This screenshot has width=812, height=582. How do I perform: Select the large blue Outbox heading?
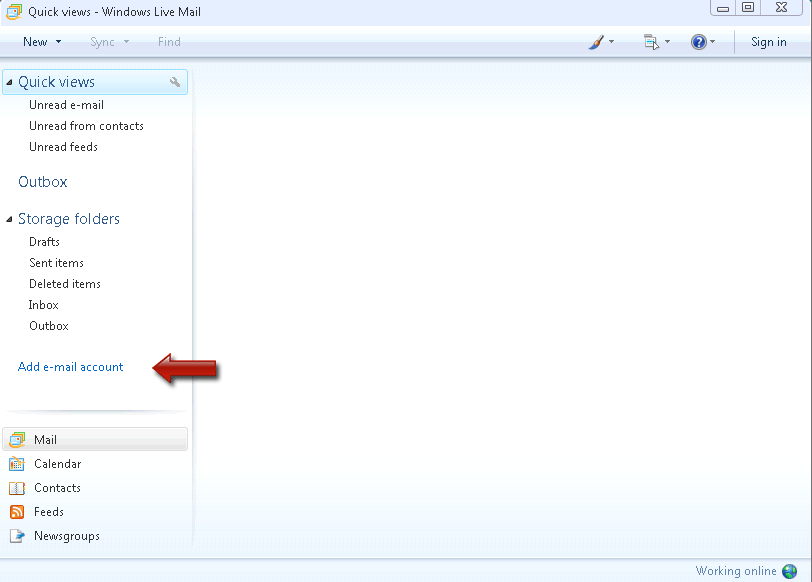[43, 182]
